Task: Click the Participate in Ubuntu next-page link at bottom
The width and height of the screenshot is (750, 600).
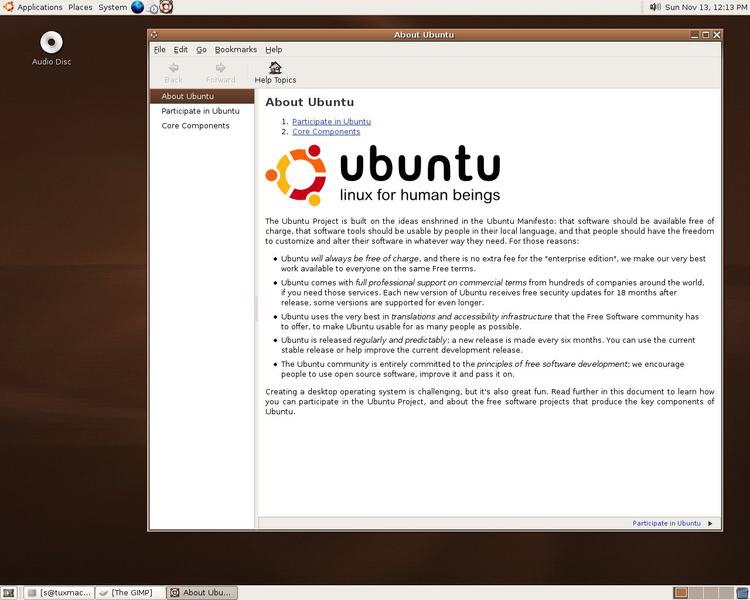Action: coord(666,523)
